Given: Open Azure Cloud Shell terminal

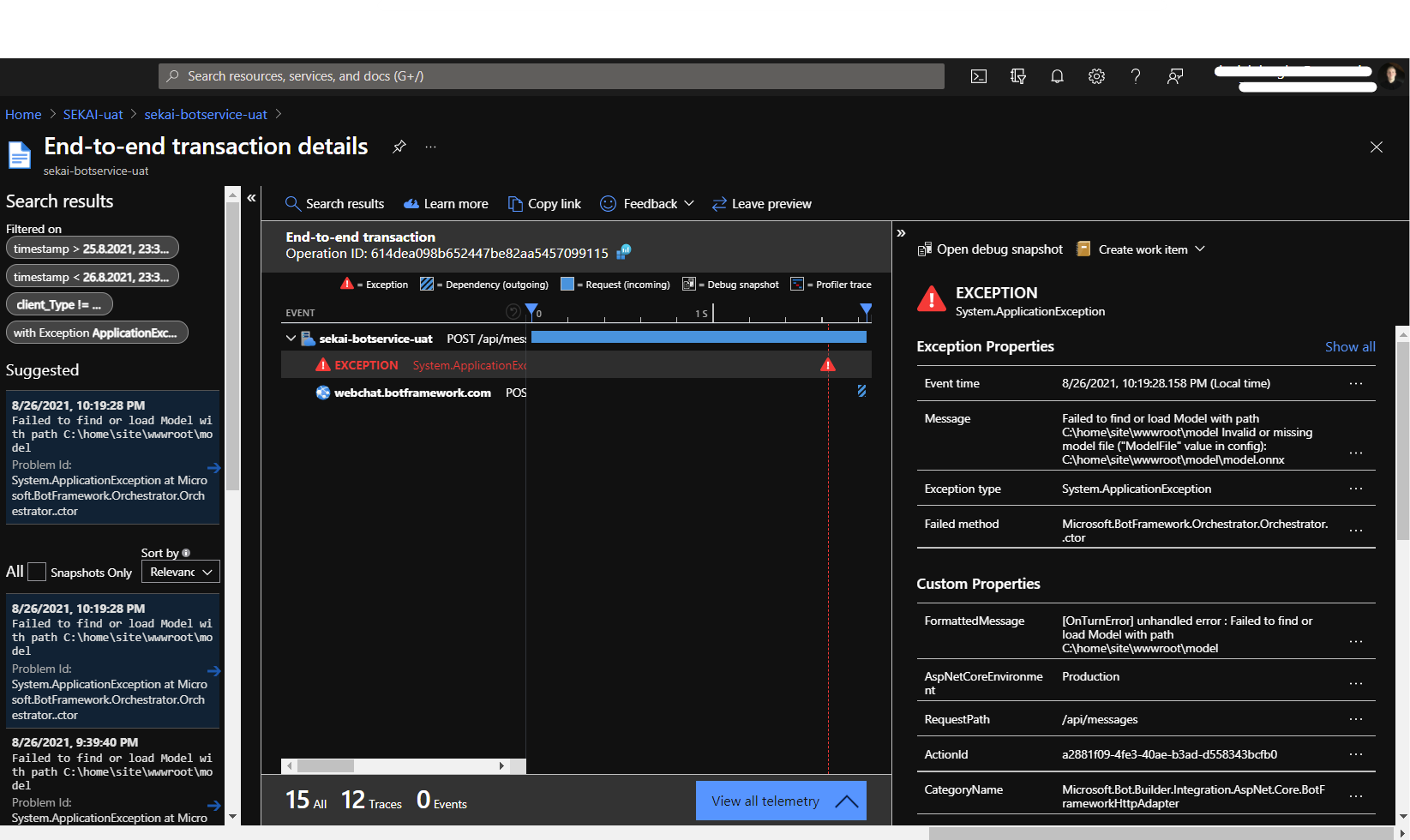Looking at the screenshot, I should click(978, 76).
